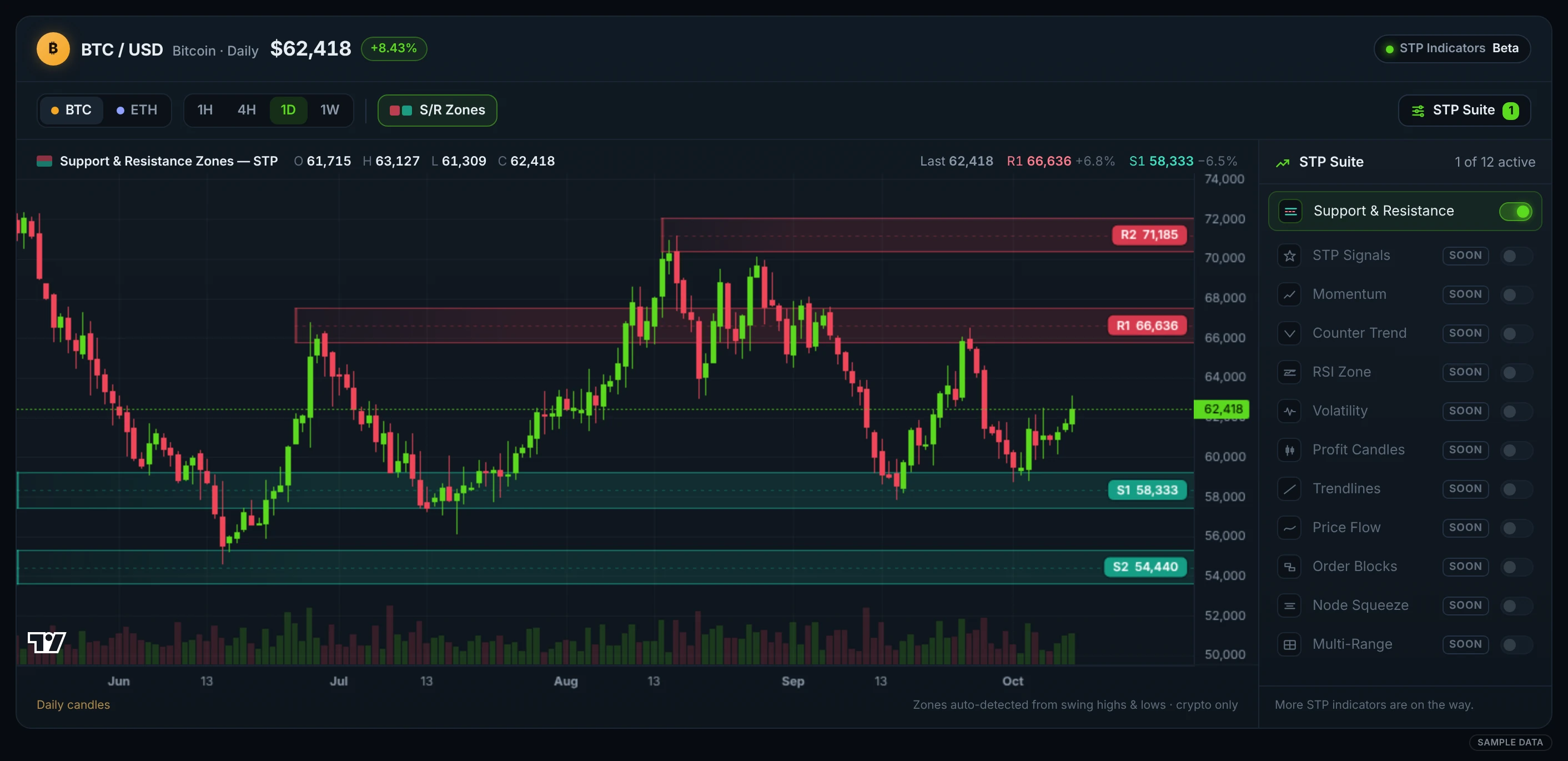Image resolution: width=1568 pixels, height=761 pixels.
Task: Click the Volatility pulse icon
Action: [x=1289, y=412]
